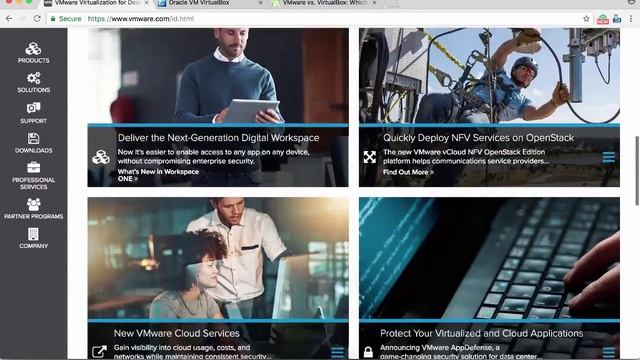
Task: Click the padlock icon on Protect Applications card
Action: 368,351
